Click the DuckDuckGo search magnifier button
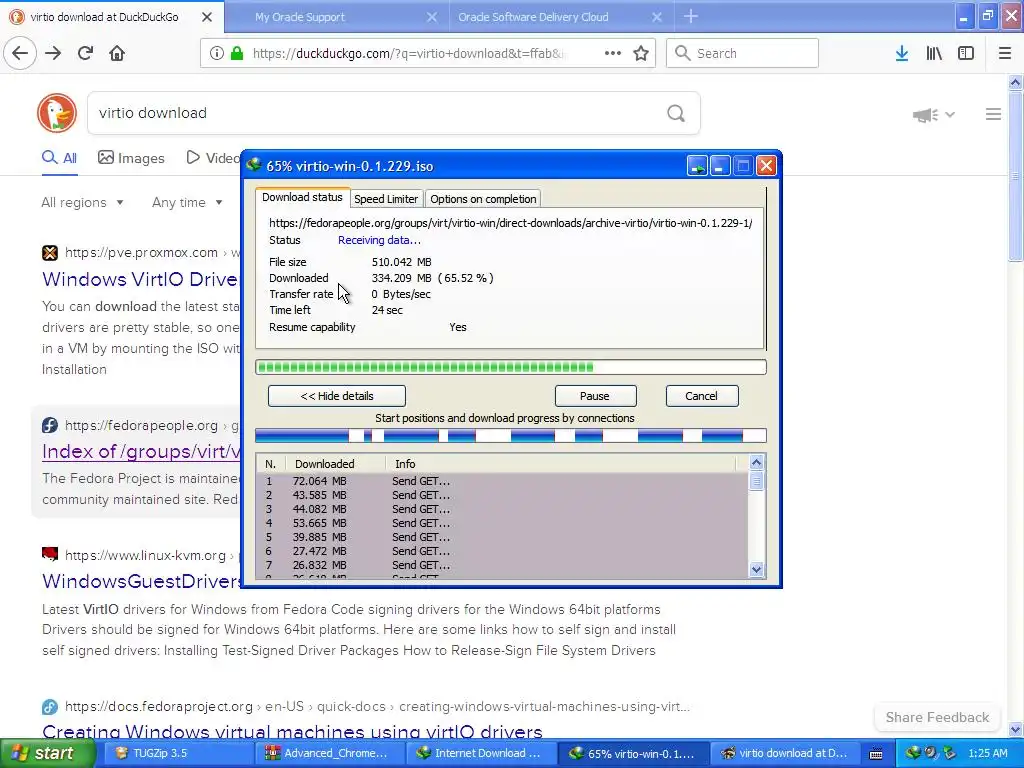 676,114
